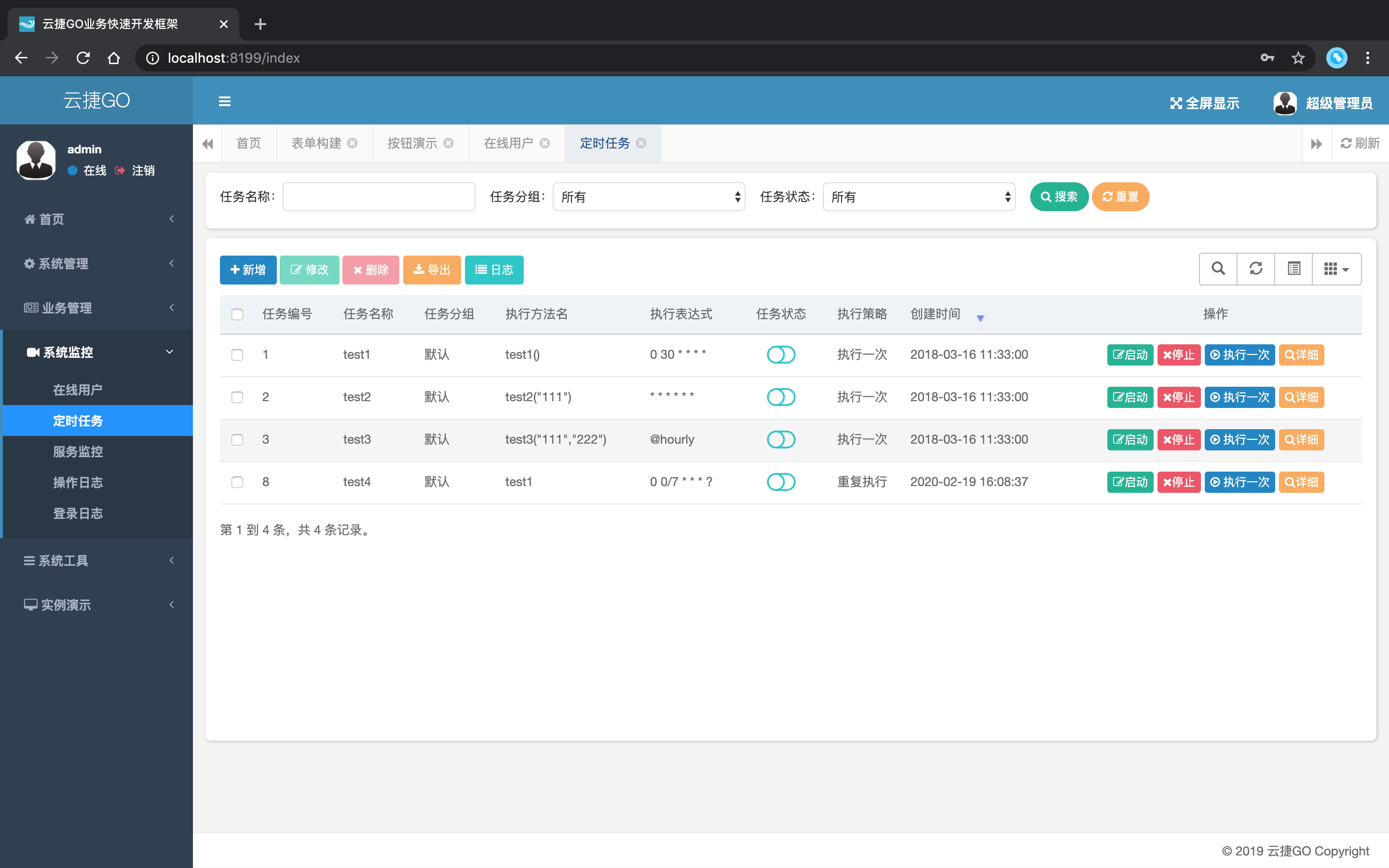Viewport: 1389px width, 868px height.
Task: Open the columns grid dropdown
Action: point(1336,269)
